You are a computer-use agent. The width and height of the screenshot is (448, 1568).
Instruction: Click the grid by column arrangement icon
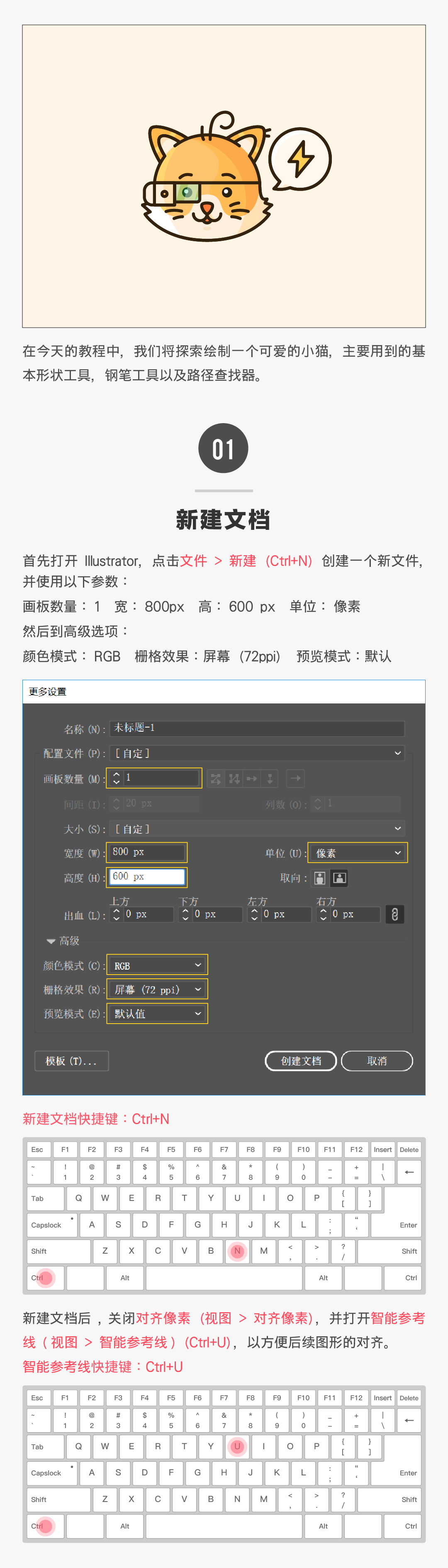tap(234, 778)
